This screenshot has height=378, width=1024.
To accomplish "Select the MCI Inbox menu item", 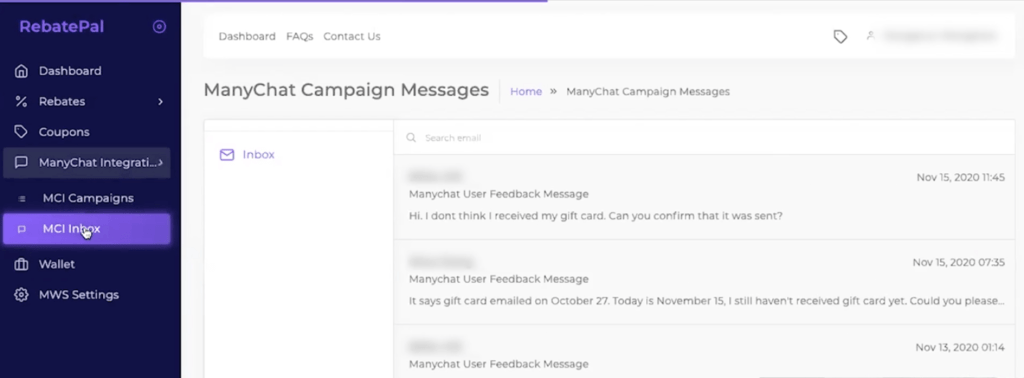I will click(x=87, y=229).
